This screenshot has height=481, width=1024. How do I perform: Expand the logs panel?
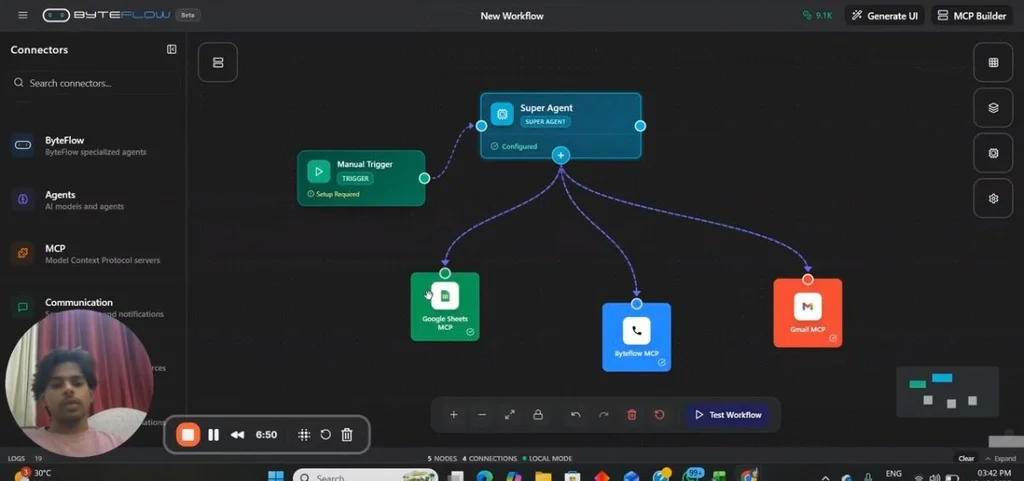click(1000, 459)
